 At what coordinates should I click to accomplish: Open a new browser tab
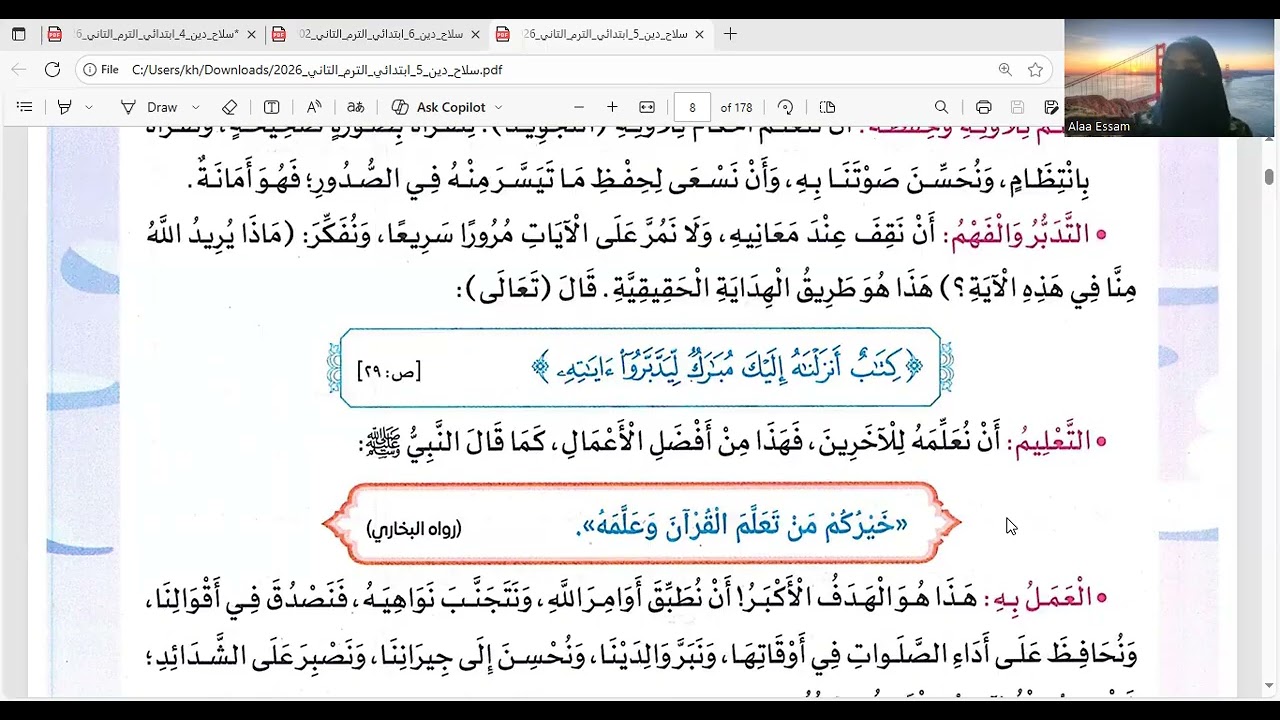click(x=730, y=34)
